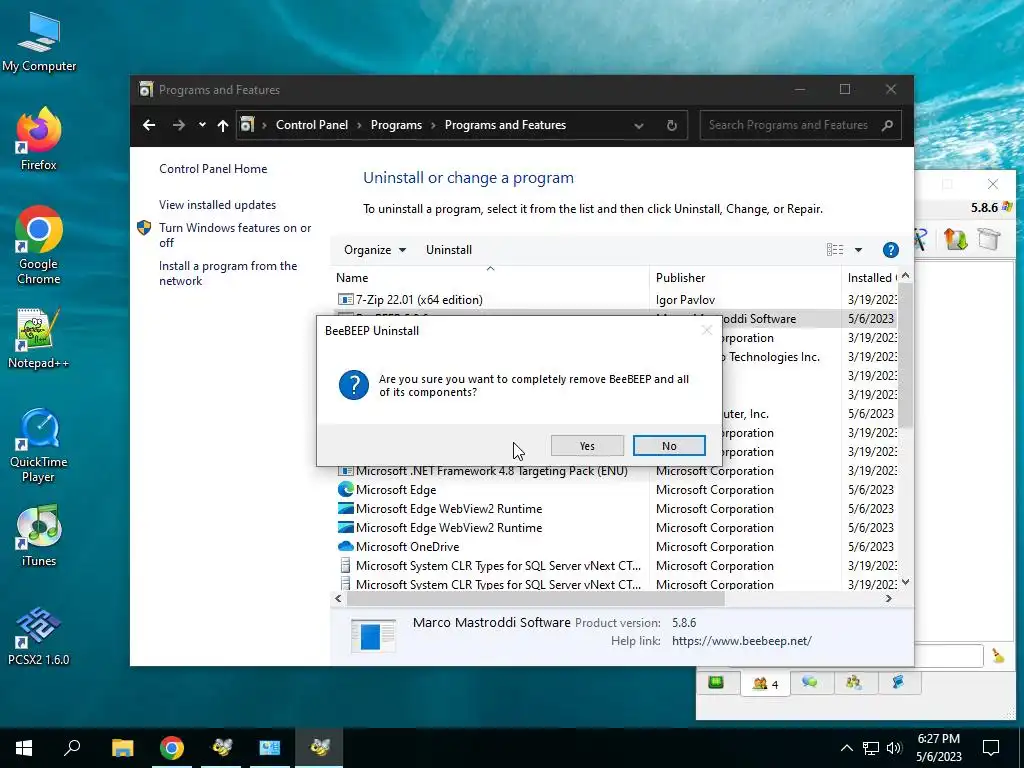The height and width of the screenshot is (768, 1024).
Task: Switch to Chrome on the taskbar
Action: coord(172,748)
